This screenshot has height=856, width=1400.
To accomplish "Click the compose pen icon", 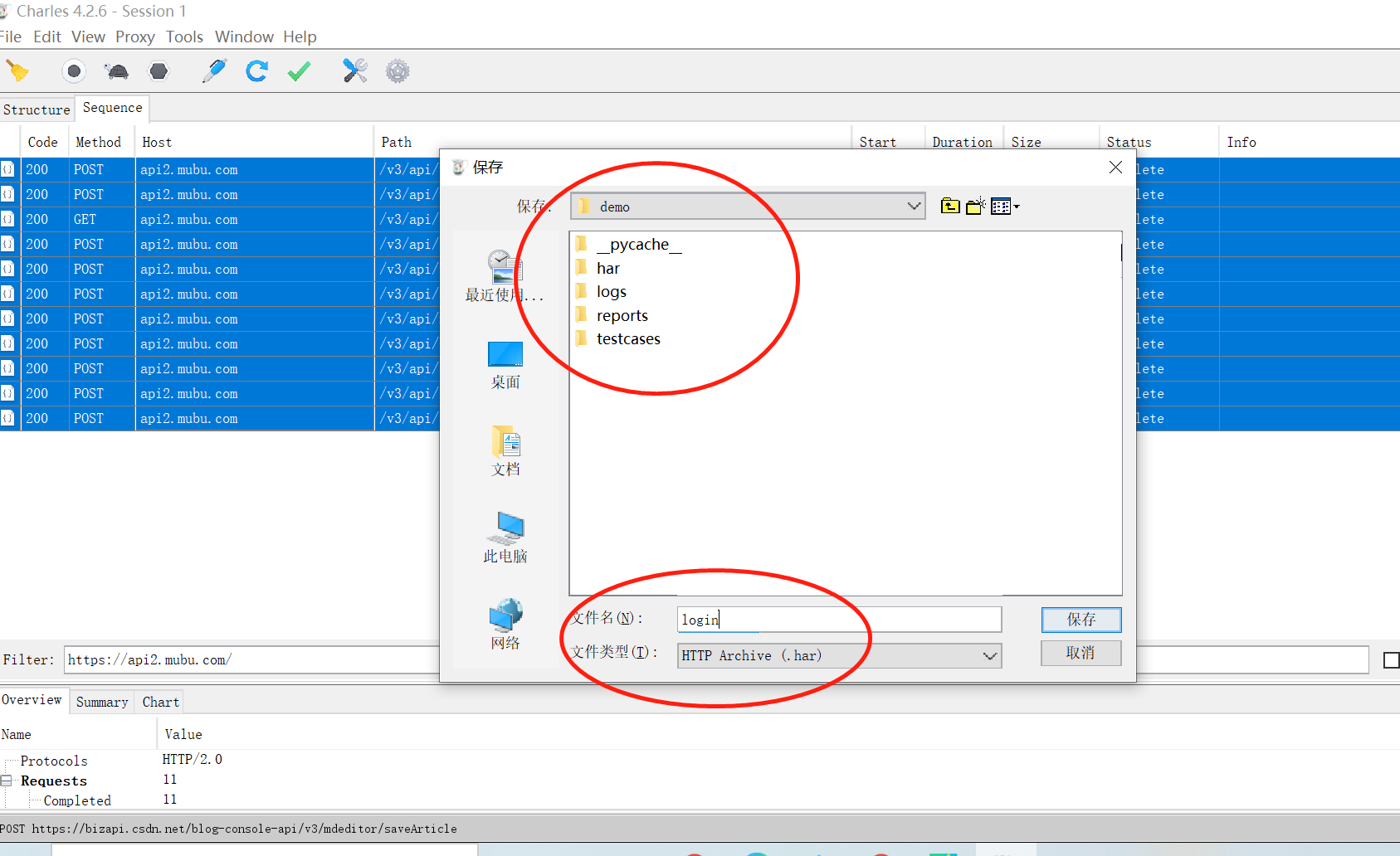I will pos(214,71).
